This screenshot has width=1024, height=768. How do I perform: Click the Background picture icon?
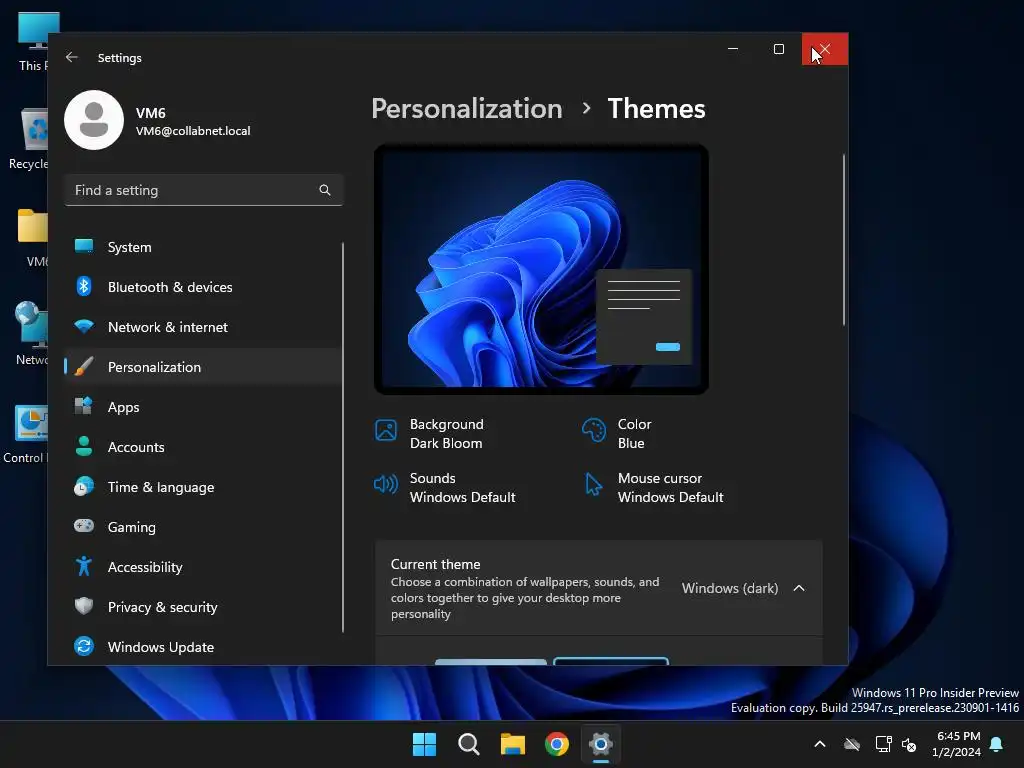(386, 430)
